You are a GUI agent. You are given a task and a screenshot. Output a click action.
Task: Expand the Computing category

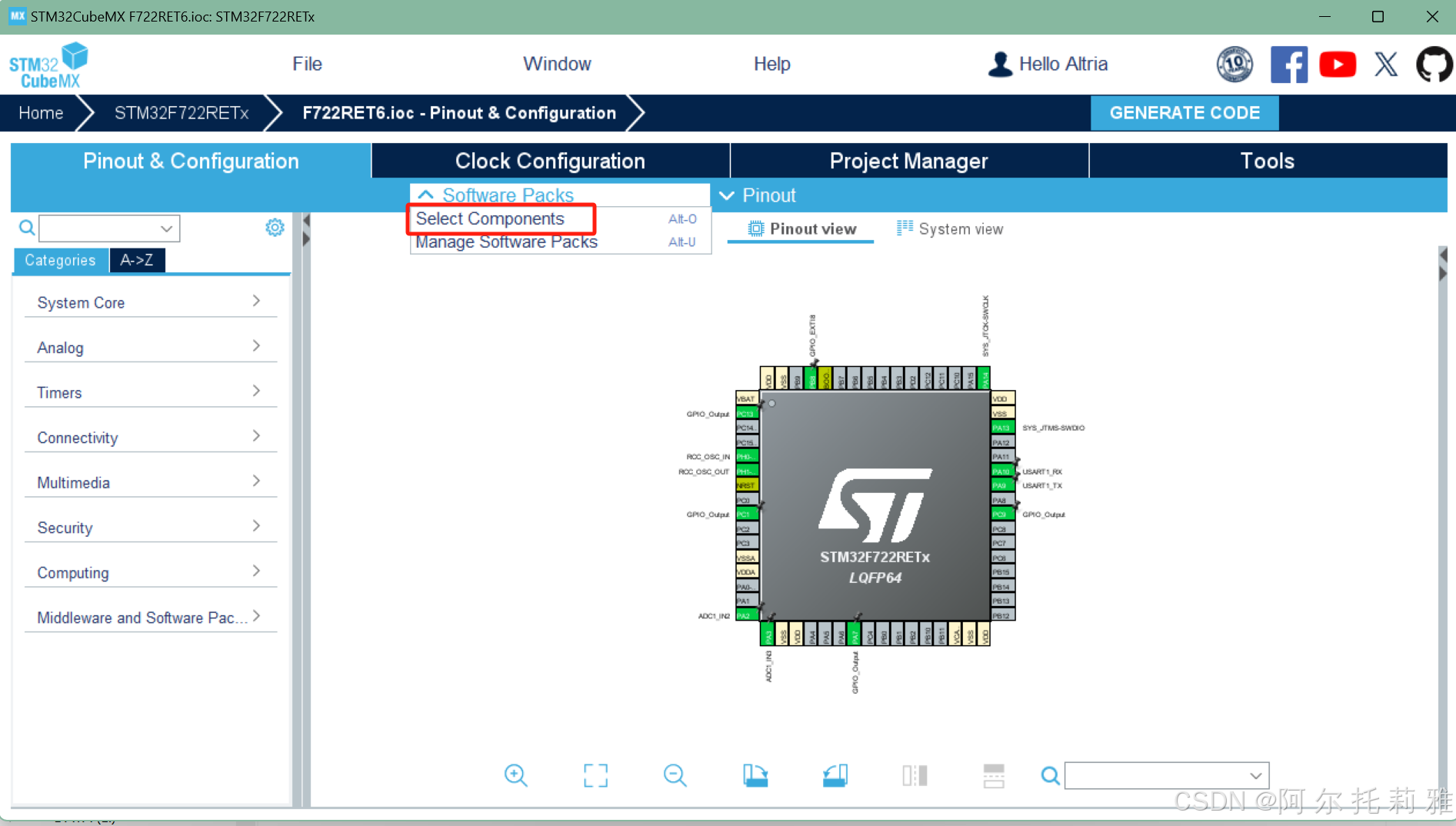(x=151, y=572)
